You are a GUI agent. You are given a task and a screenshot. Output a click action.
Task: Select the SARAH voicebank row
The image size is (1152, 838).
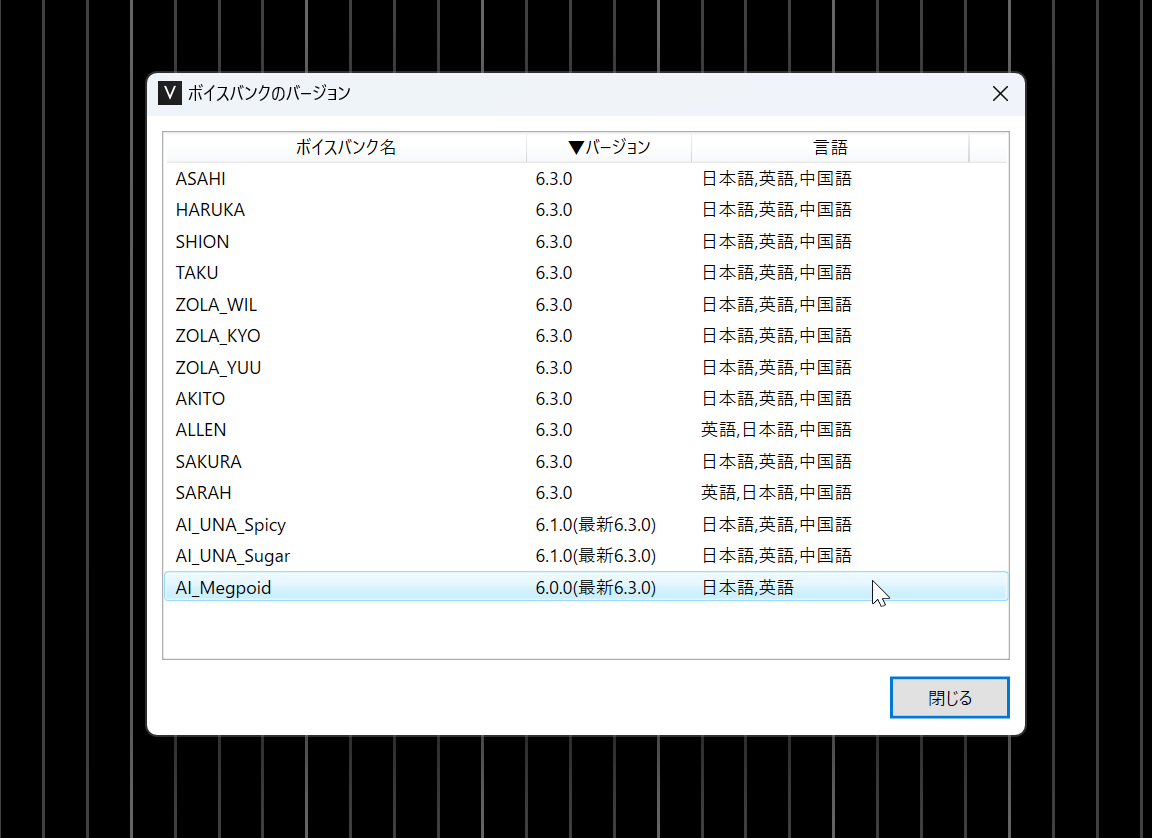click(x=586, y=493)
